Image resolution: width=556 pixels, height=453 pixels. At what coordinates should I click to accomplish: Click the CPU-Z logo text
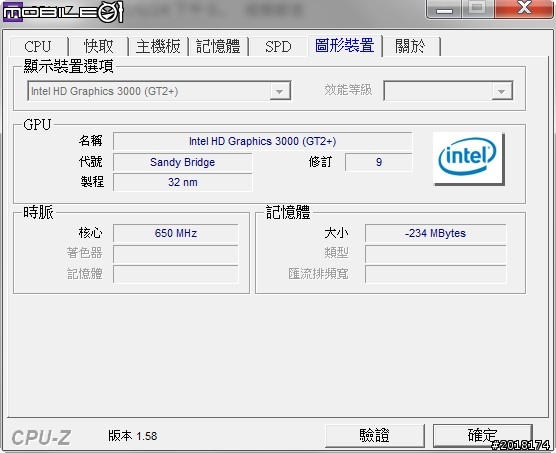pos(41,437)
